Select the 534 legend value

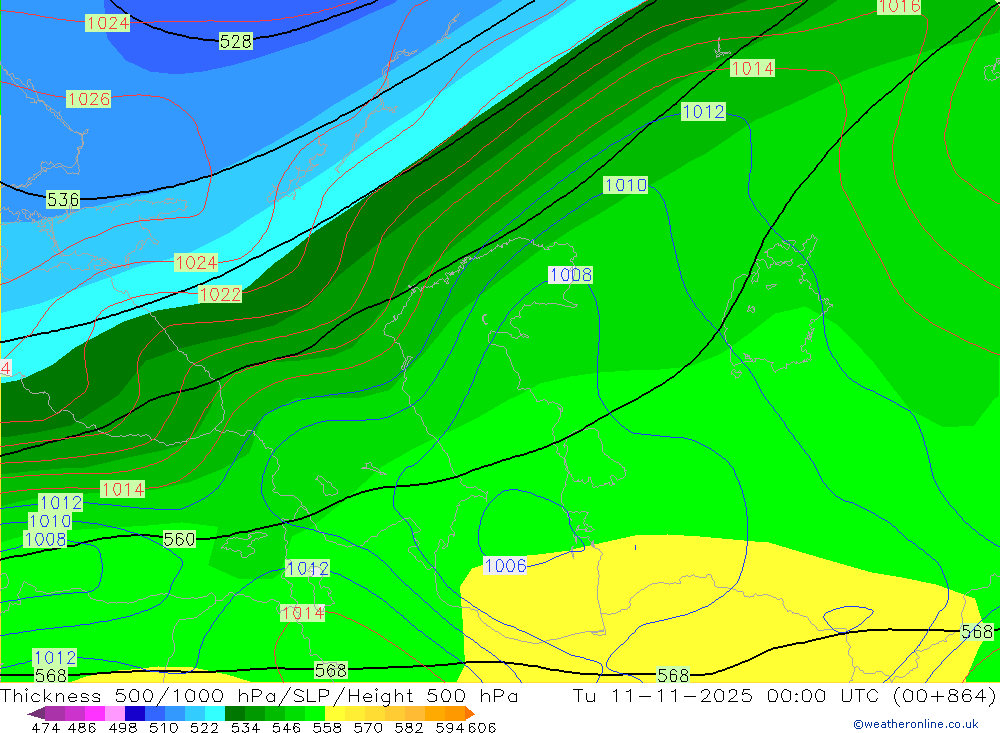(246, 727)
